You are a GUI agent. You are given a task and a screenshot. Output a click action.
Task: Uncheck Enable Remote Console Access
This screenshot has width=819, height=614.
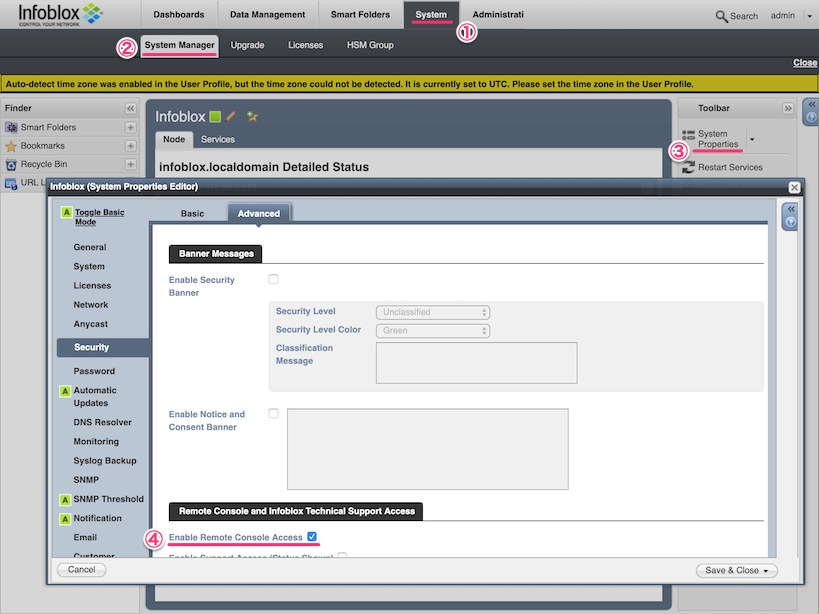[x=312, y=536]
